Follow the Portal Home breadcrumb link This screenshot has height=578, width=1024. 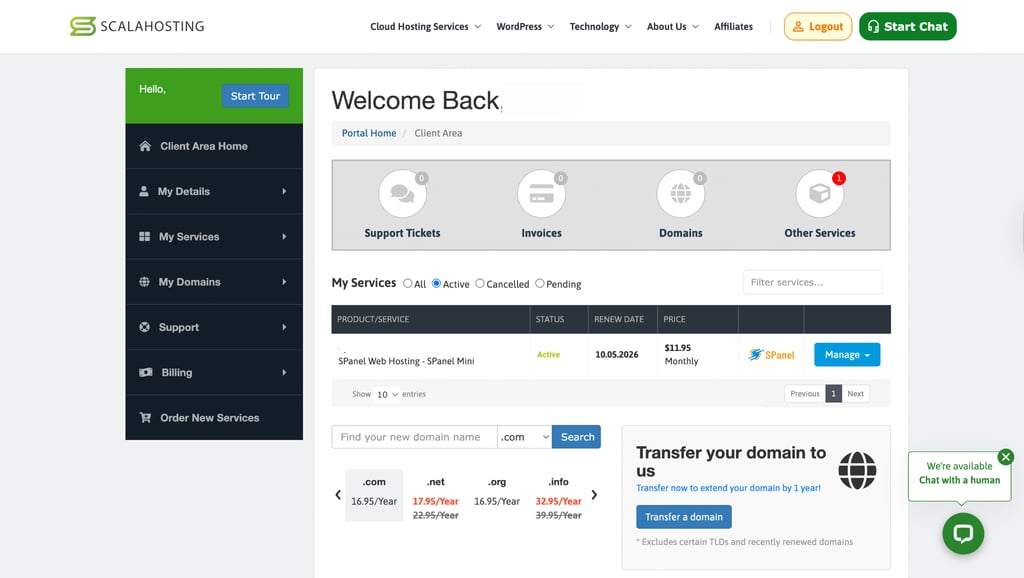(369, 133)
